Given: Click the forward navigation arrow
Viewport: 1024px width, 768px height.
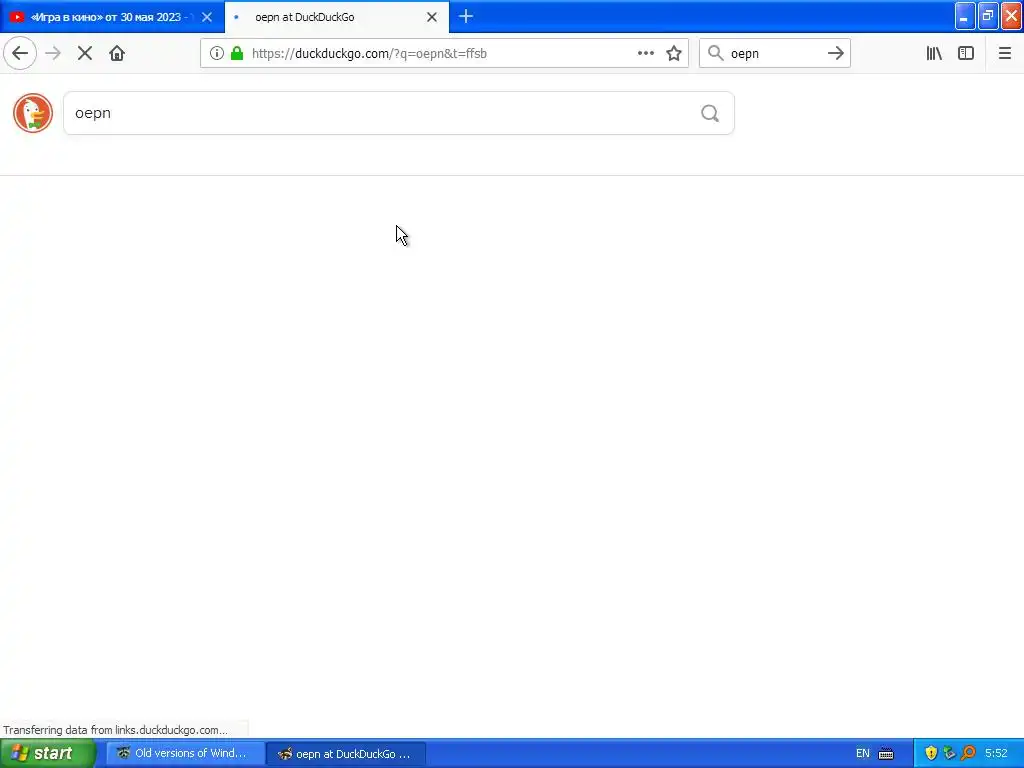Looking at the screenshot, I should (53, 54).
